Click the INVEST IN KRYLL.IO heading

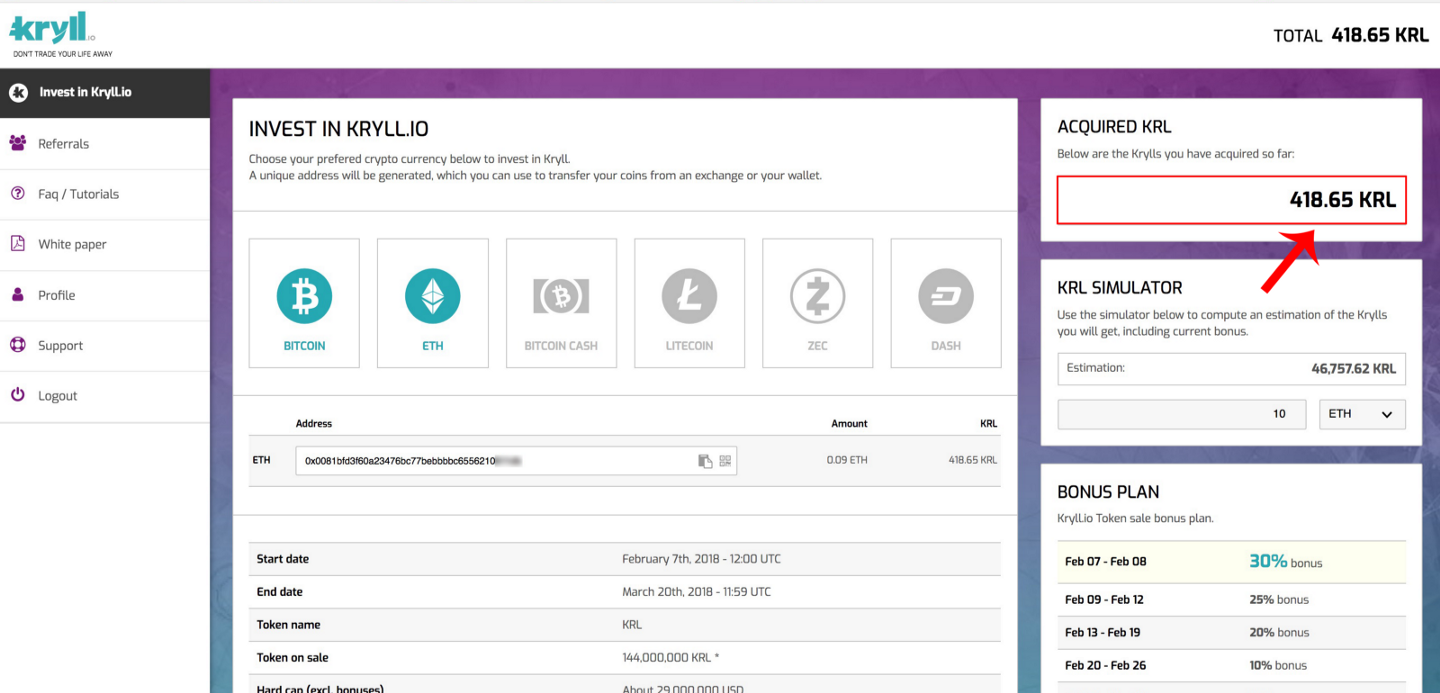point(339,129)
